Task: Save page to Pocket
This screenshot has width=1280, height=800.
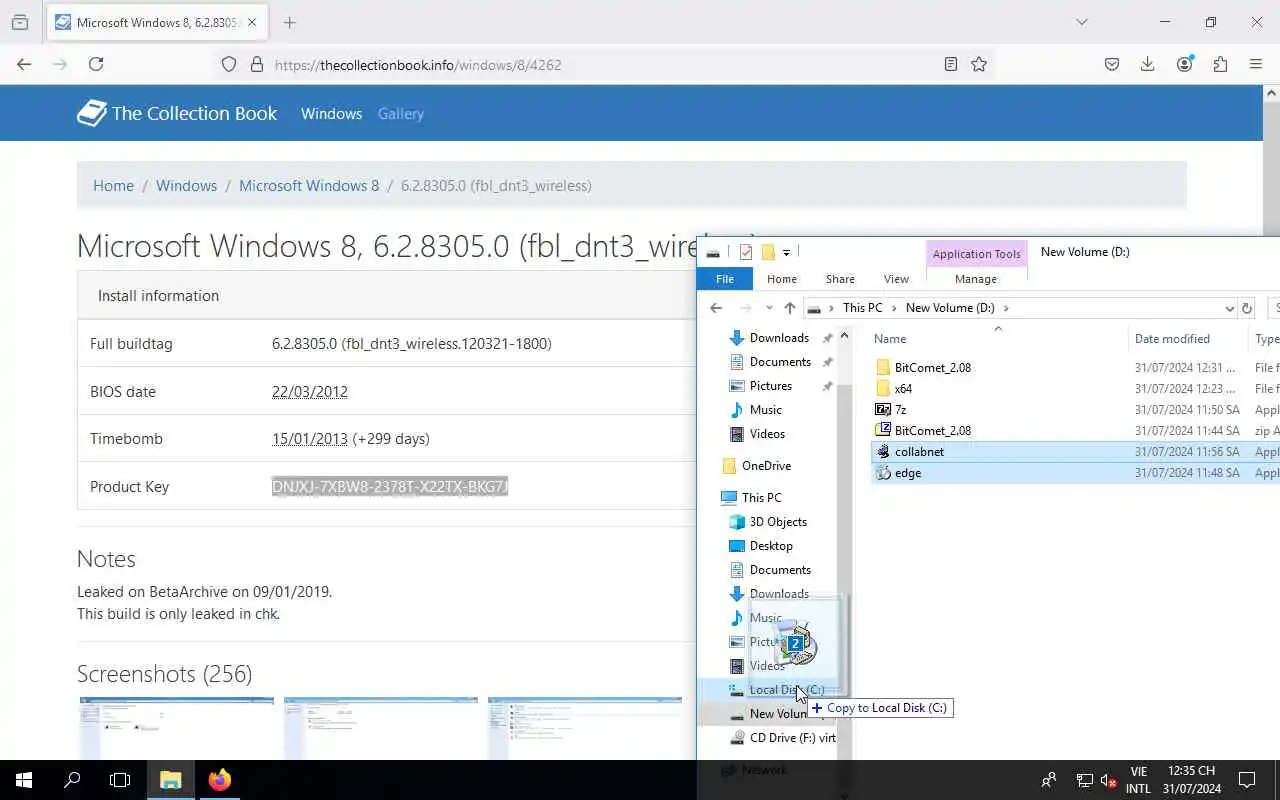Action: point(1112,64)
